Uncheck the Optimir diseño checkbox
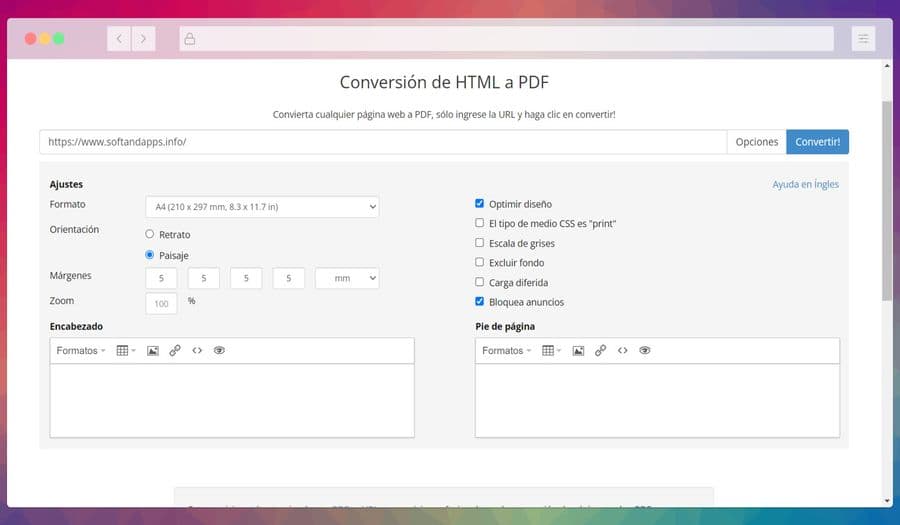This screenshot has height=525, width=900. [x=480, y=204]
